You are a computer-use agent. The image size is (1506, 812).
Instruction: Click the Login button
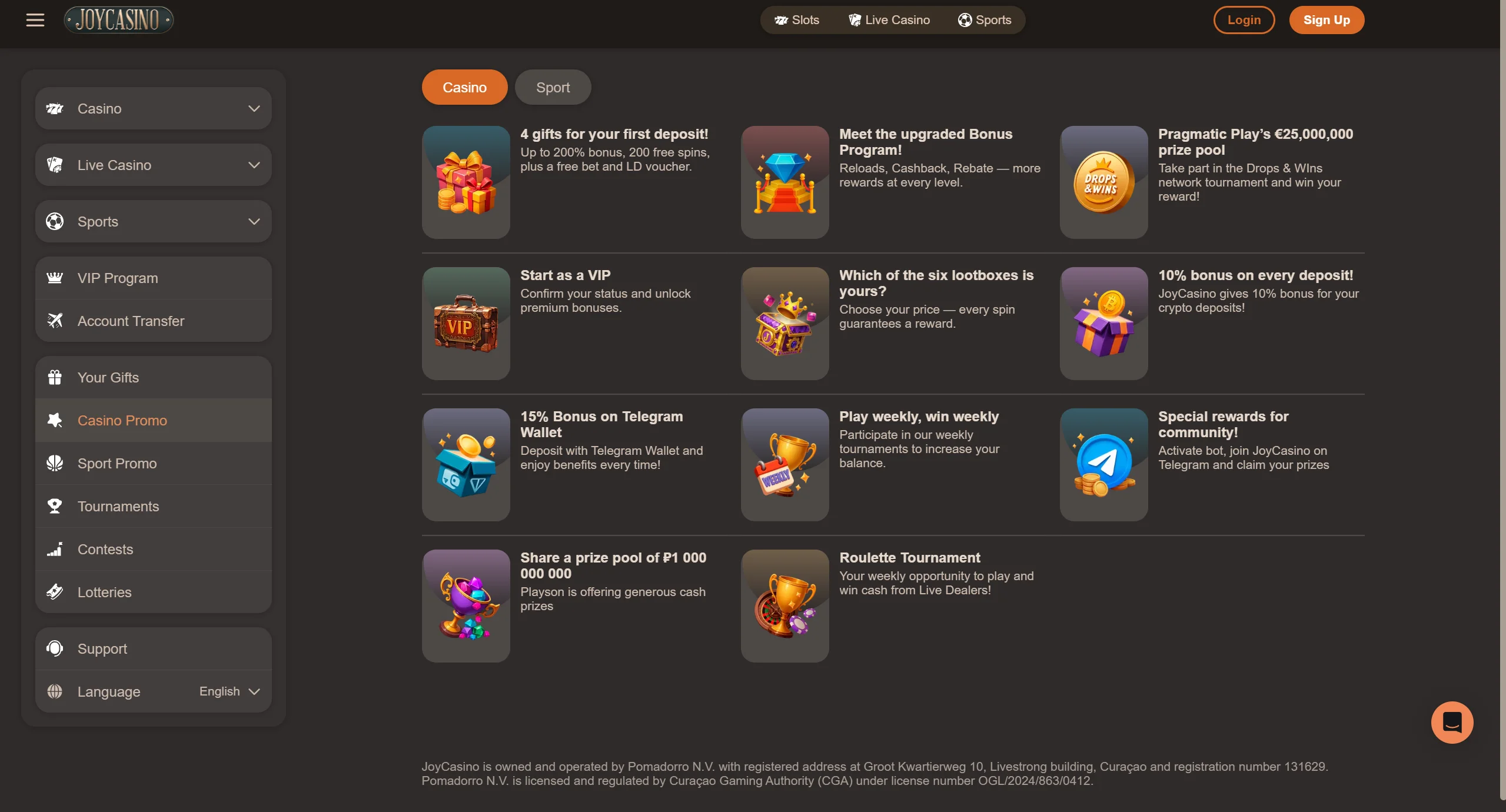pyautogui.click(x=1244, y=20)
